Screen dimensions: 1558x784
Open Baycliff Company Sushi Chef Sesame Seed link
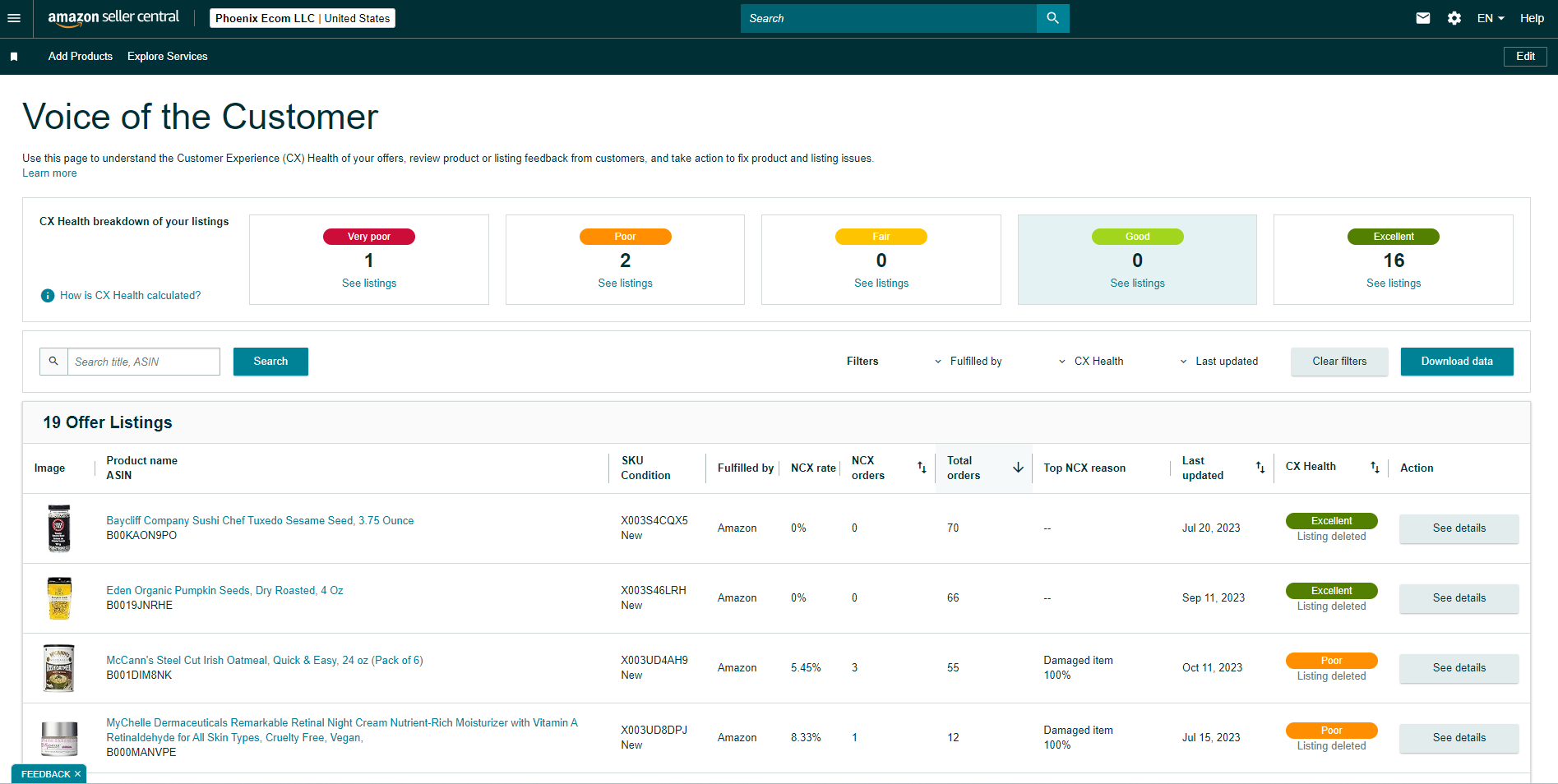tap(260, 521)
